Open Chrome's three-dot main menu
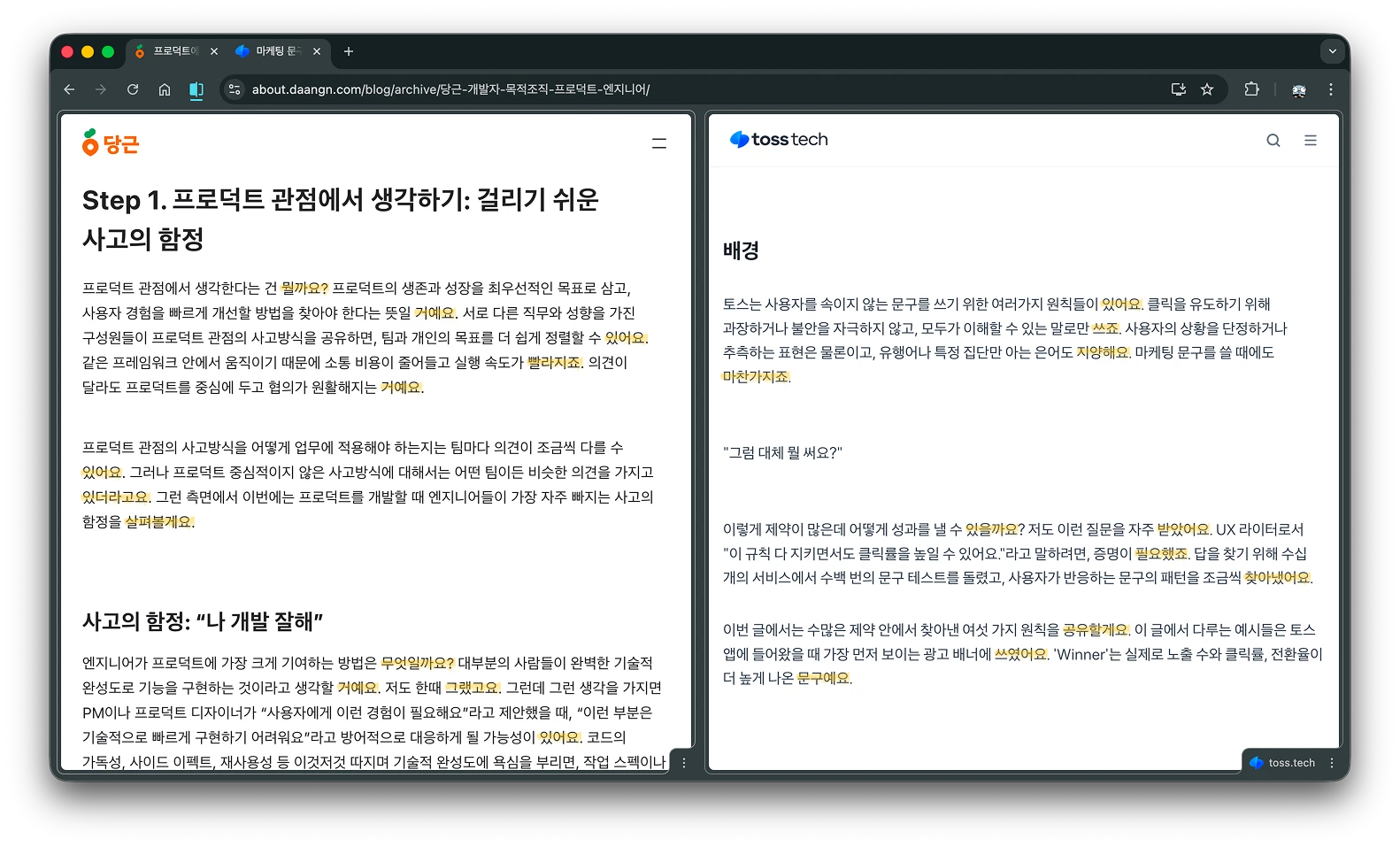The image size is (1400, 847). (1331, 89)
